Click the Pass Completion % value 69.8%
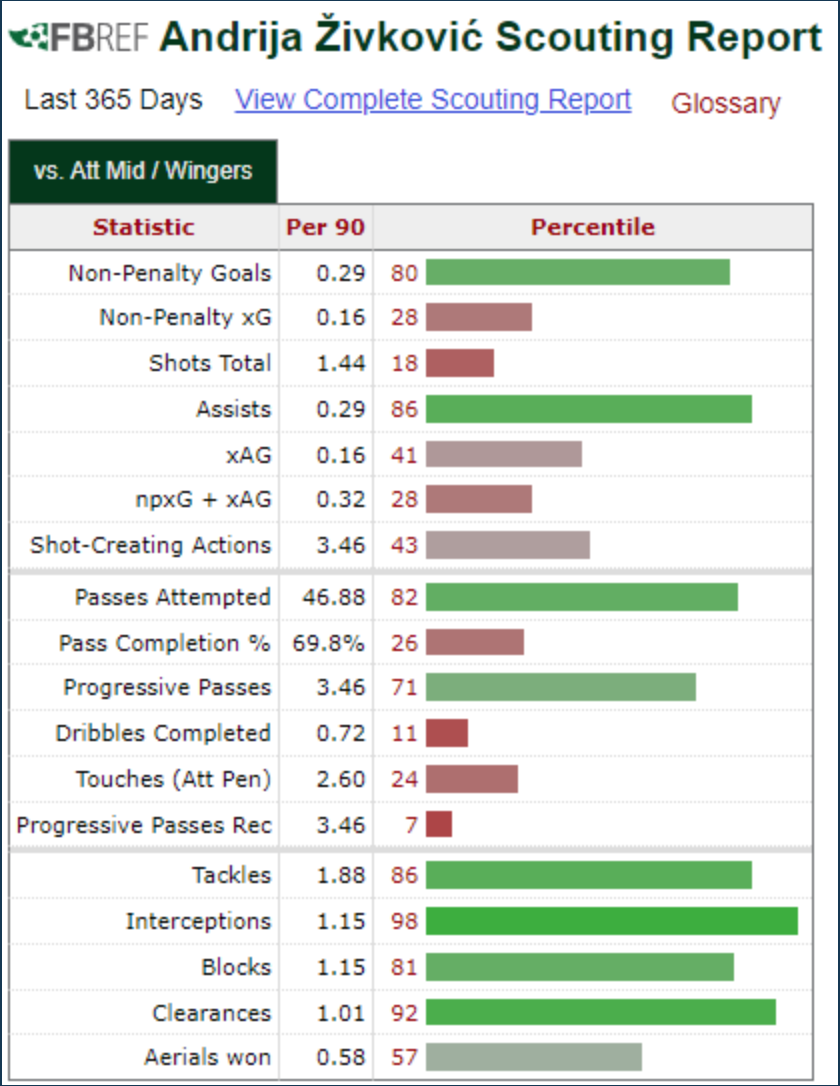This screenshot has height=1086, width=840. coord(328,643)
